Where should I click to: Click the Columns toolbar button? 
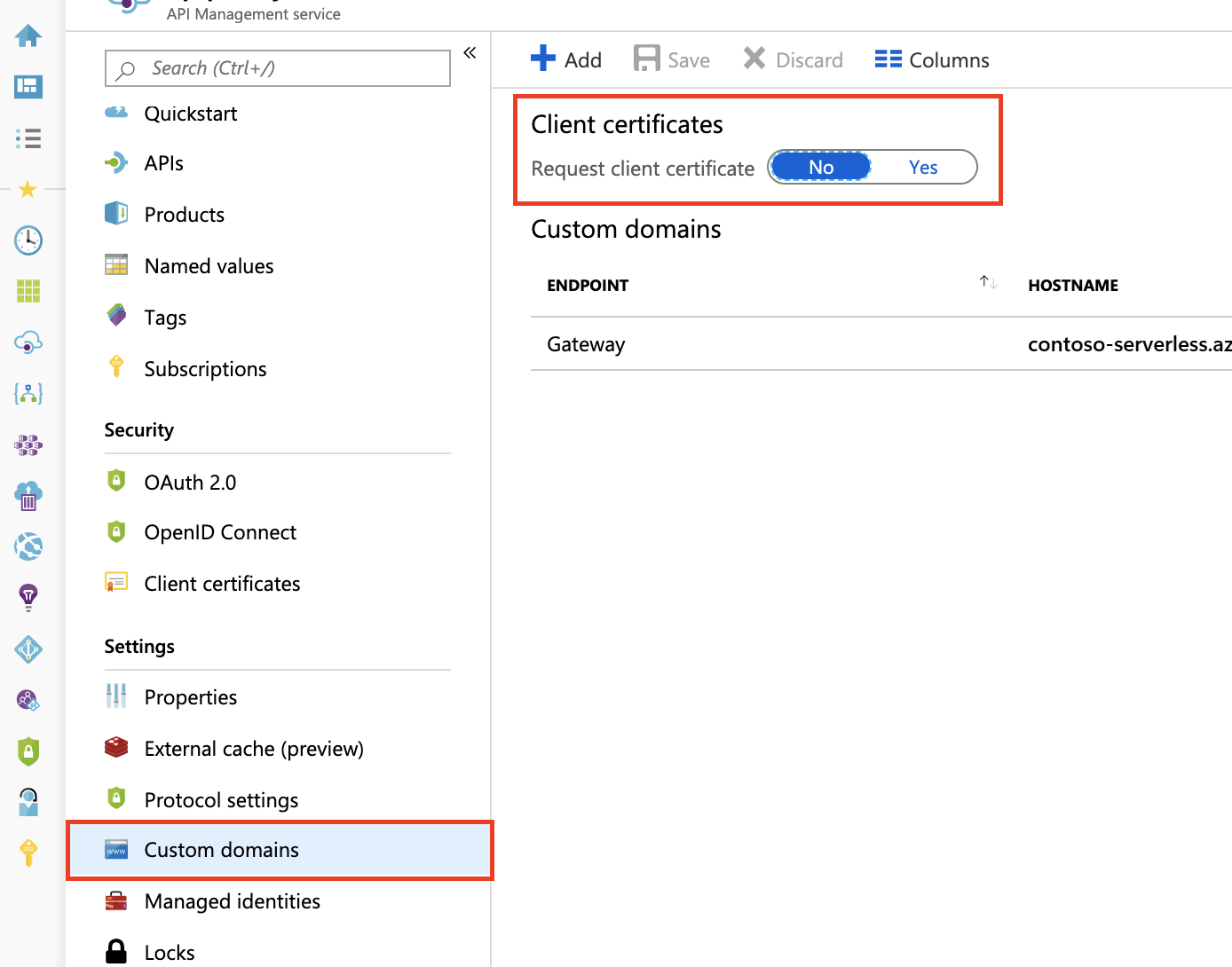932,59
